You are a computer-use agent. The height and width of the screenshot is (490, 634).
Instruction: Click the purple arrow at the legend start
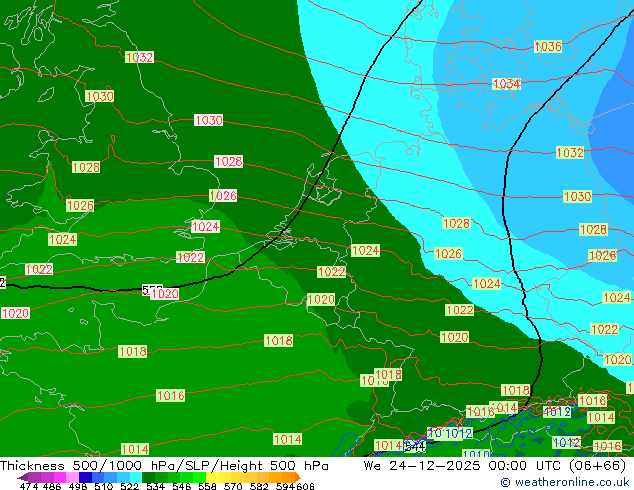click(x=23, y=477)
